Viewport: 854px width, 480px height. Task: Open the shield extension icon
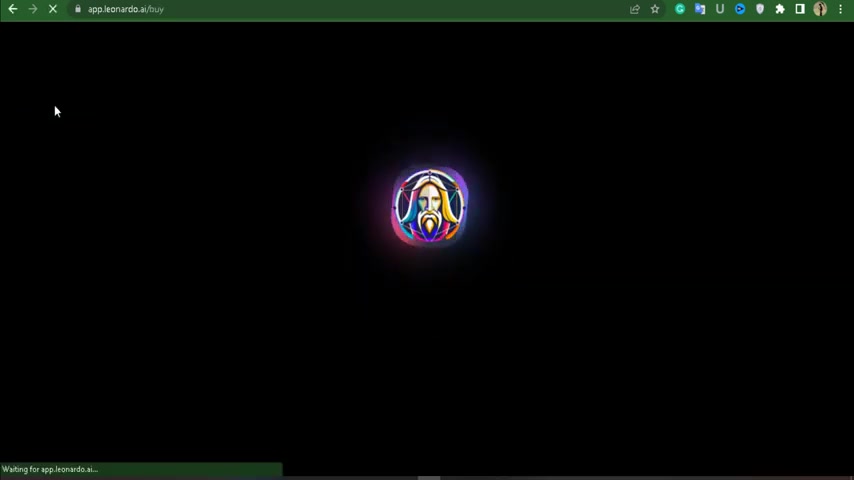click(x=760, y=9)
